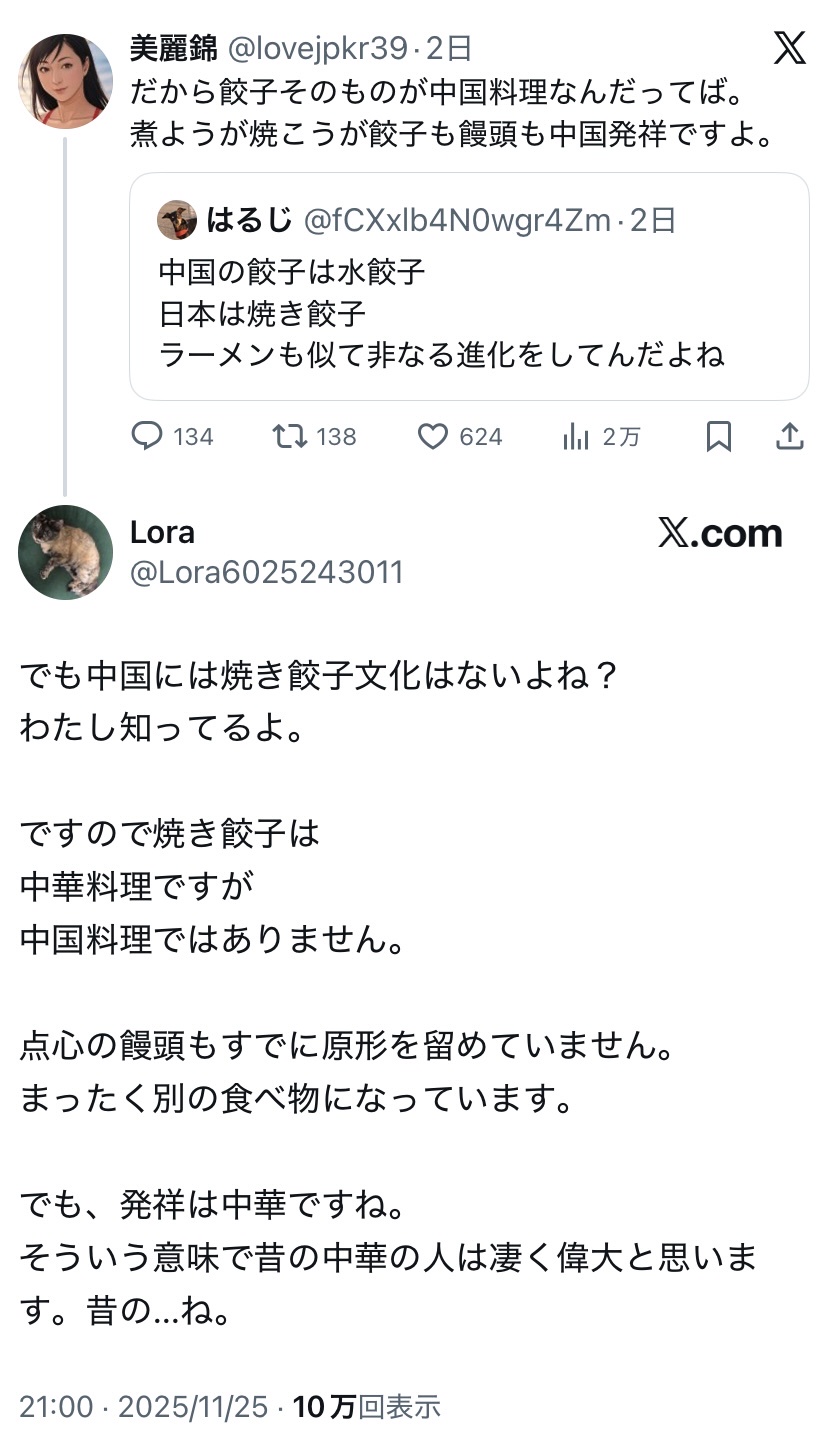Click the X logo at top right

[x=789, y=47]
